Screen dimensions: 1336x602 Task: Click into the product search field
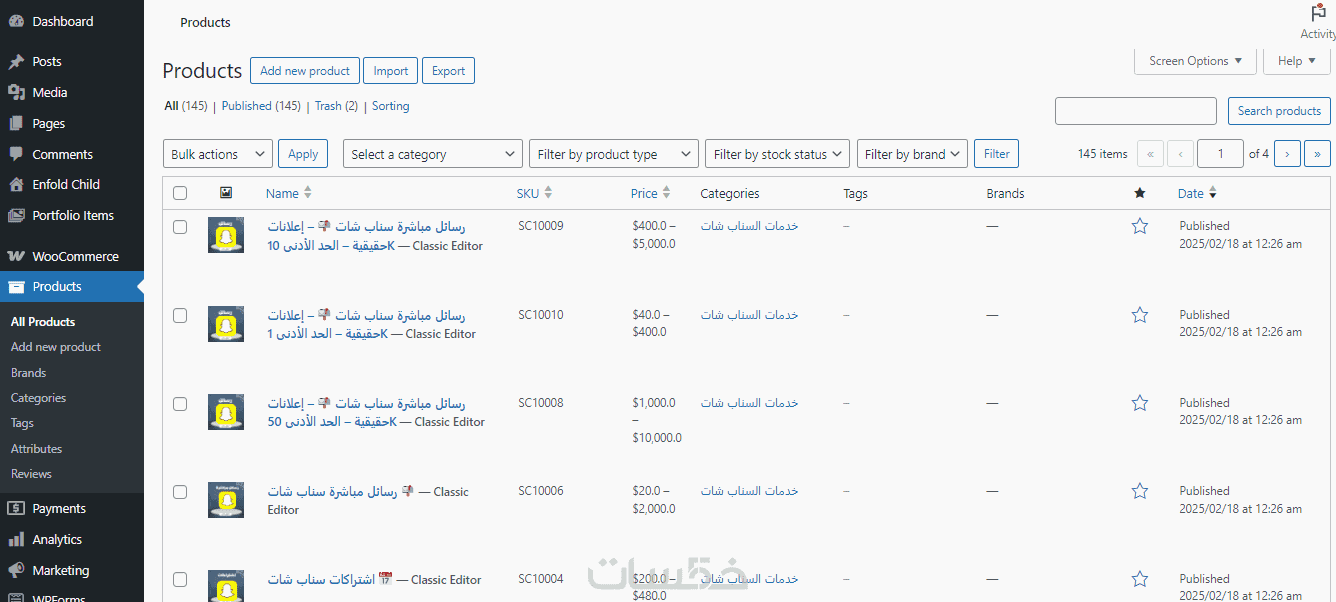(1136, 111)
